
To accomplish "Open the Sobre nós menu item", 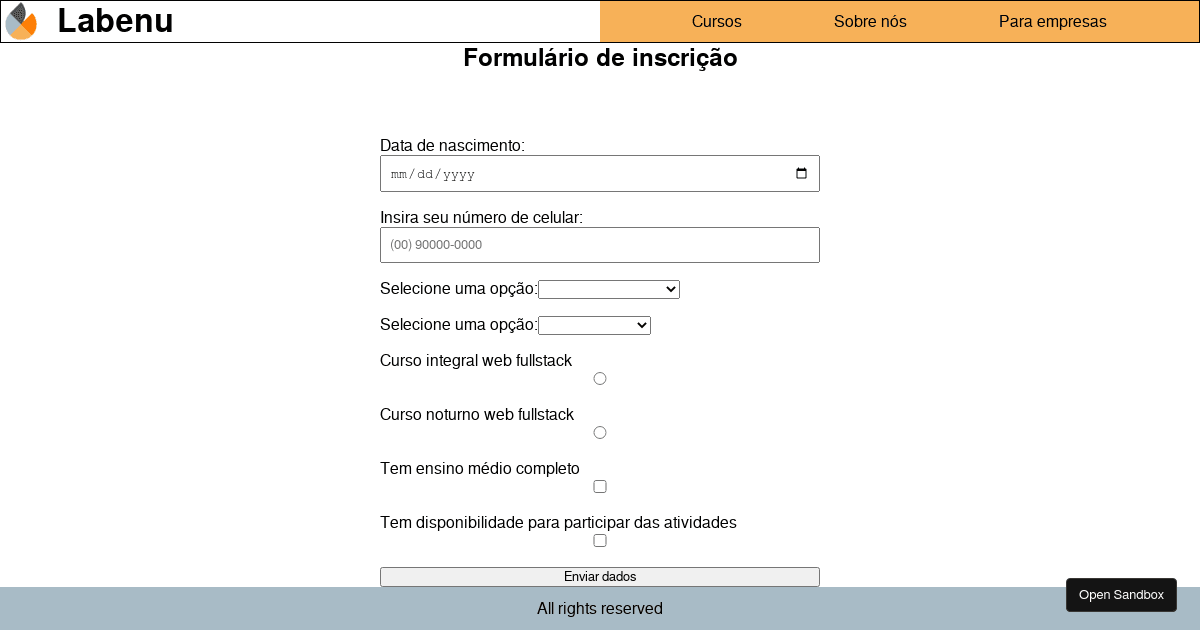I will pyautogui.click(x=870, y=21).
